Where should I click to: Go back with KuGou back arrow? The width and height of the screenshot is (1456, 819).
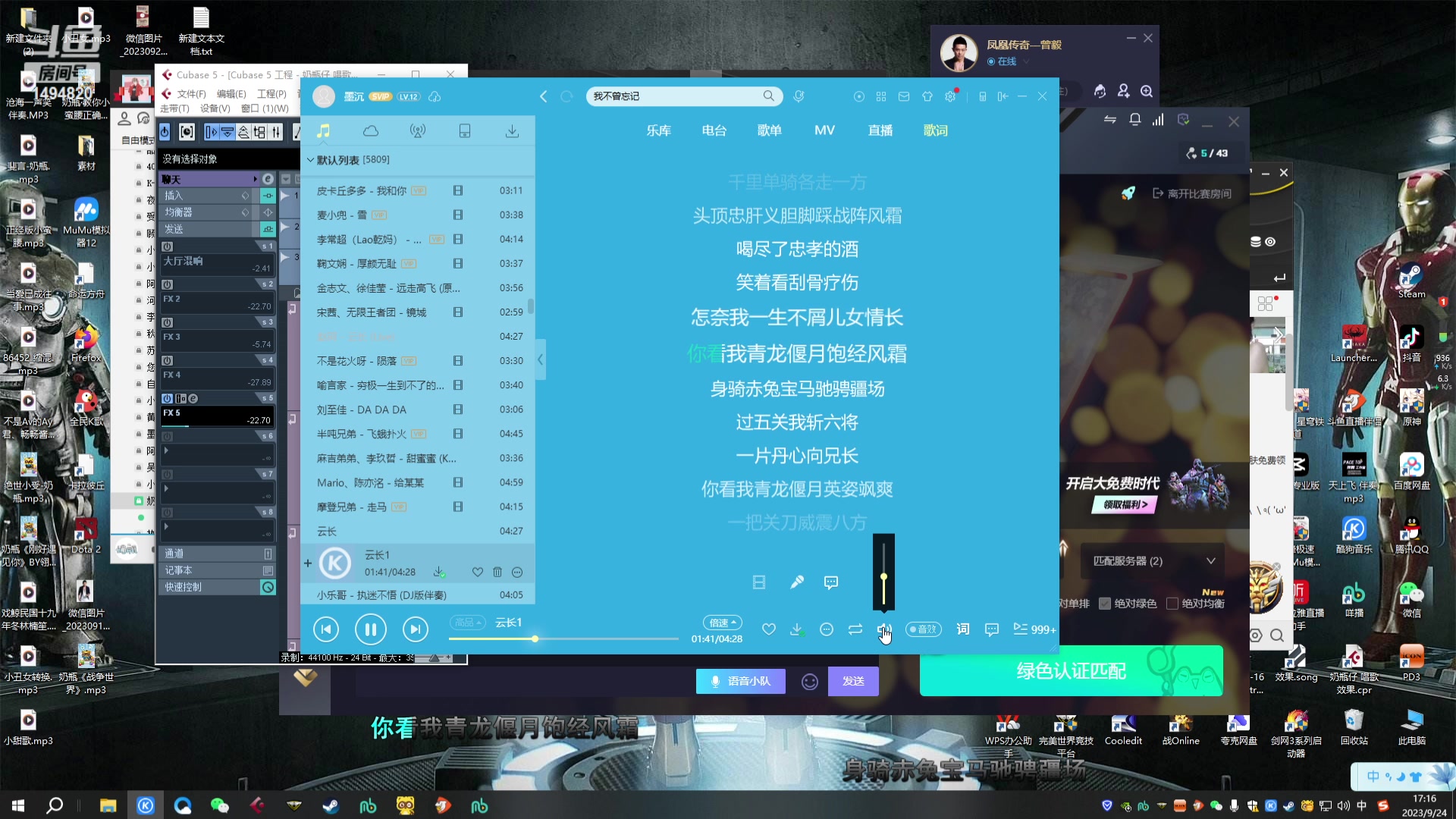[544, 96]
